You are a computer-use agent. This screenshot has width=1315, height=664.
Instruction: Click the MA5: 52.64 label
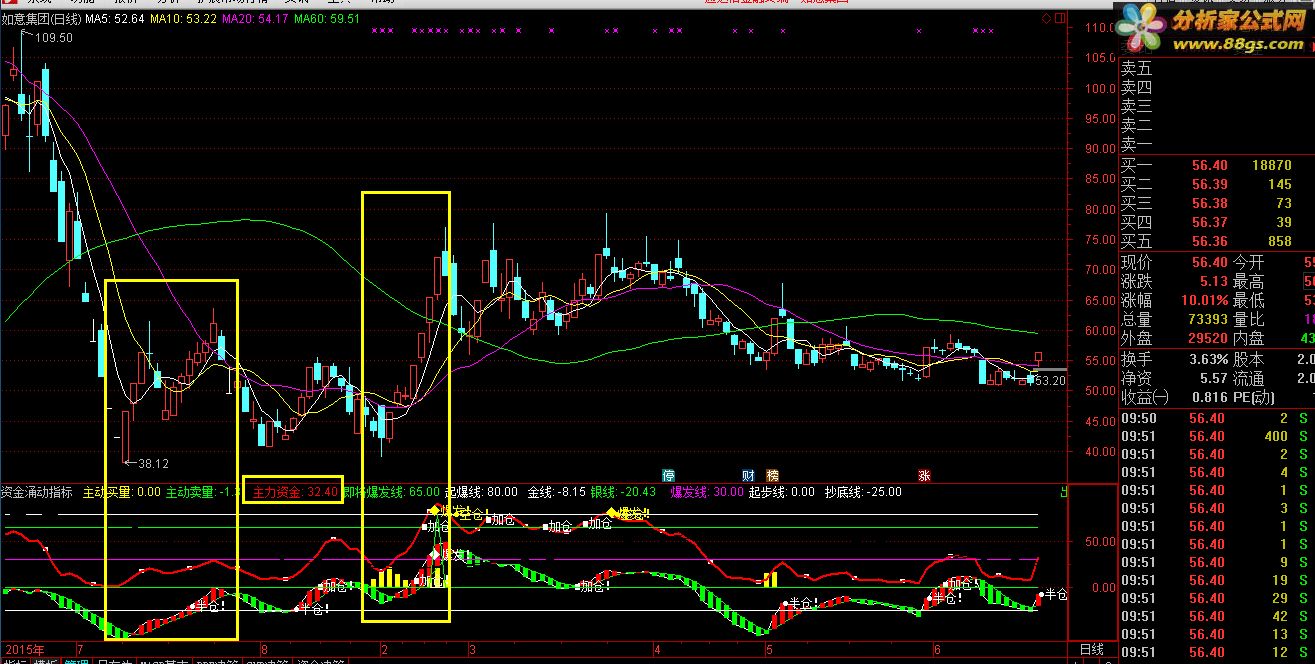(115, 19)
